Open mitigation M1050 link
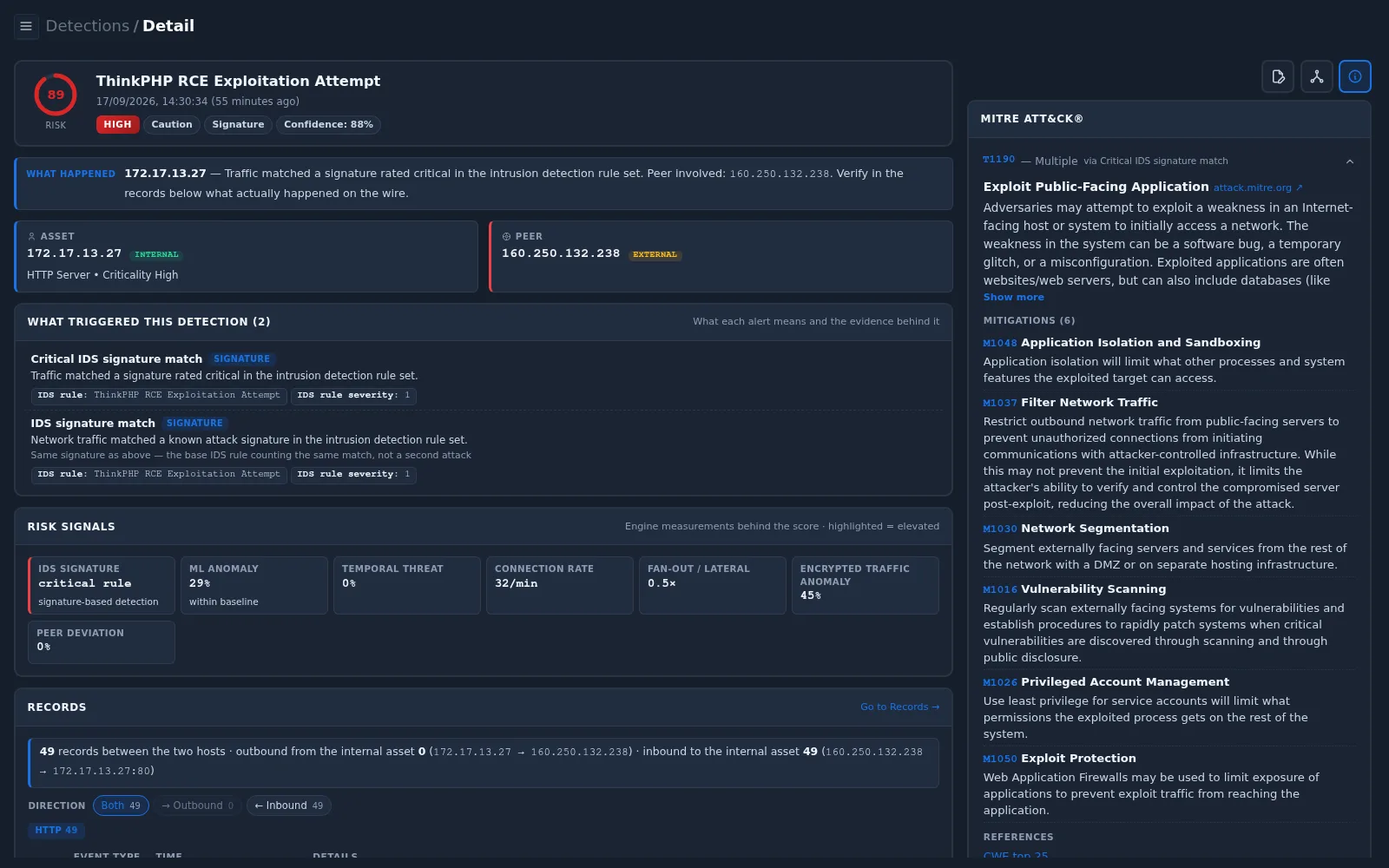The height and width of the screenshot is (868, 1389). (x=1000, y=759)
